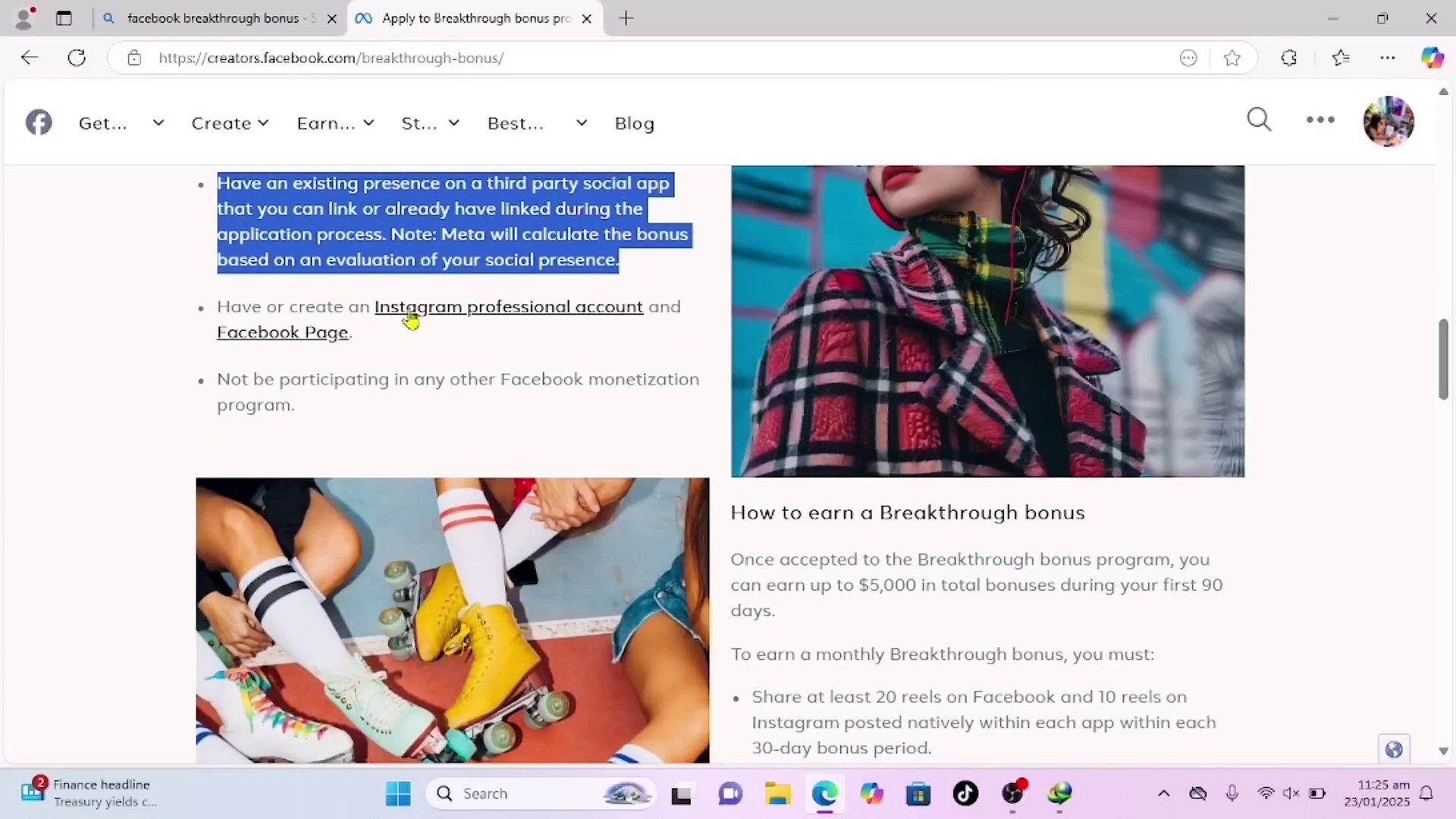Open the search magnifier in the creators navbar
This screenshot has width=1456, height=819.
click(x=1259, y=120)
